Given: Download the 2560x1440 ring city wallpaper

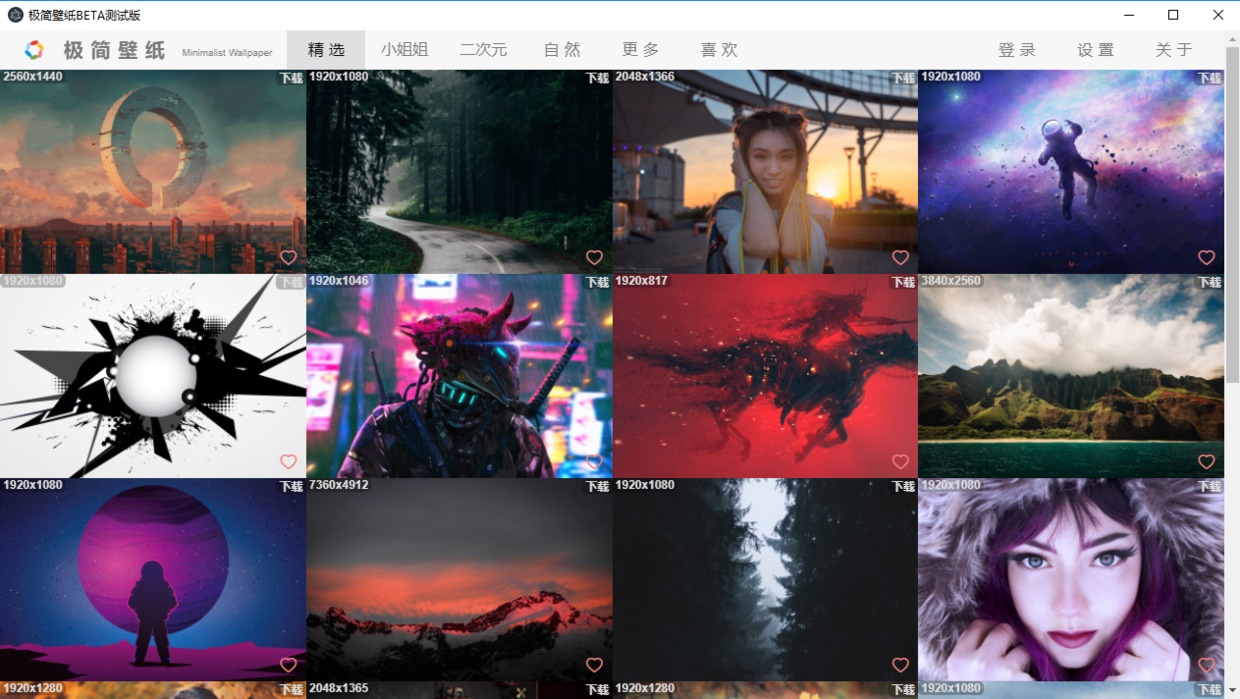Looking at the screenshot, I should point(291,78).
